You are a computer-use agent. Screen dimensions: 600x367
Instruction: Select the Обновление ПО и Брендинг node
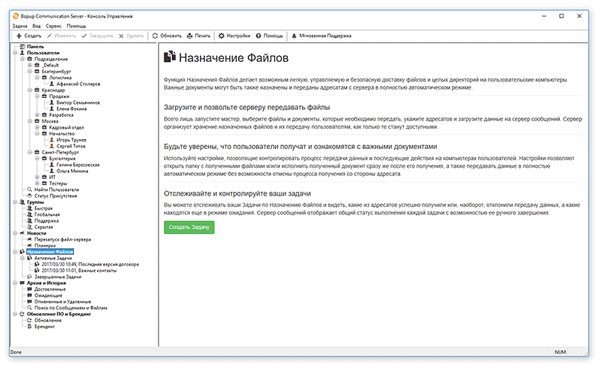click(59, 314)
